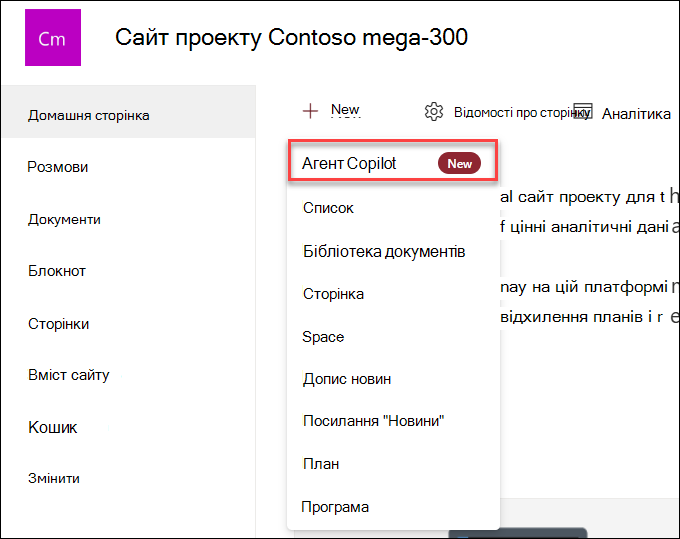The height and width of the screenshot is (539, 680).
Task: Go to Домашня сторінка in navigation
Action: 129,112
